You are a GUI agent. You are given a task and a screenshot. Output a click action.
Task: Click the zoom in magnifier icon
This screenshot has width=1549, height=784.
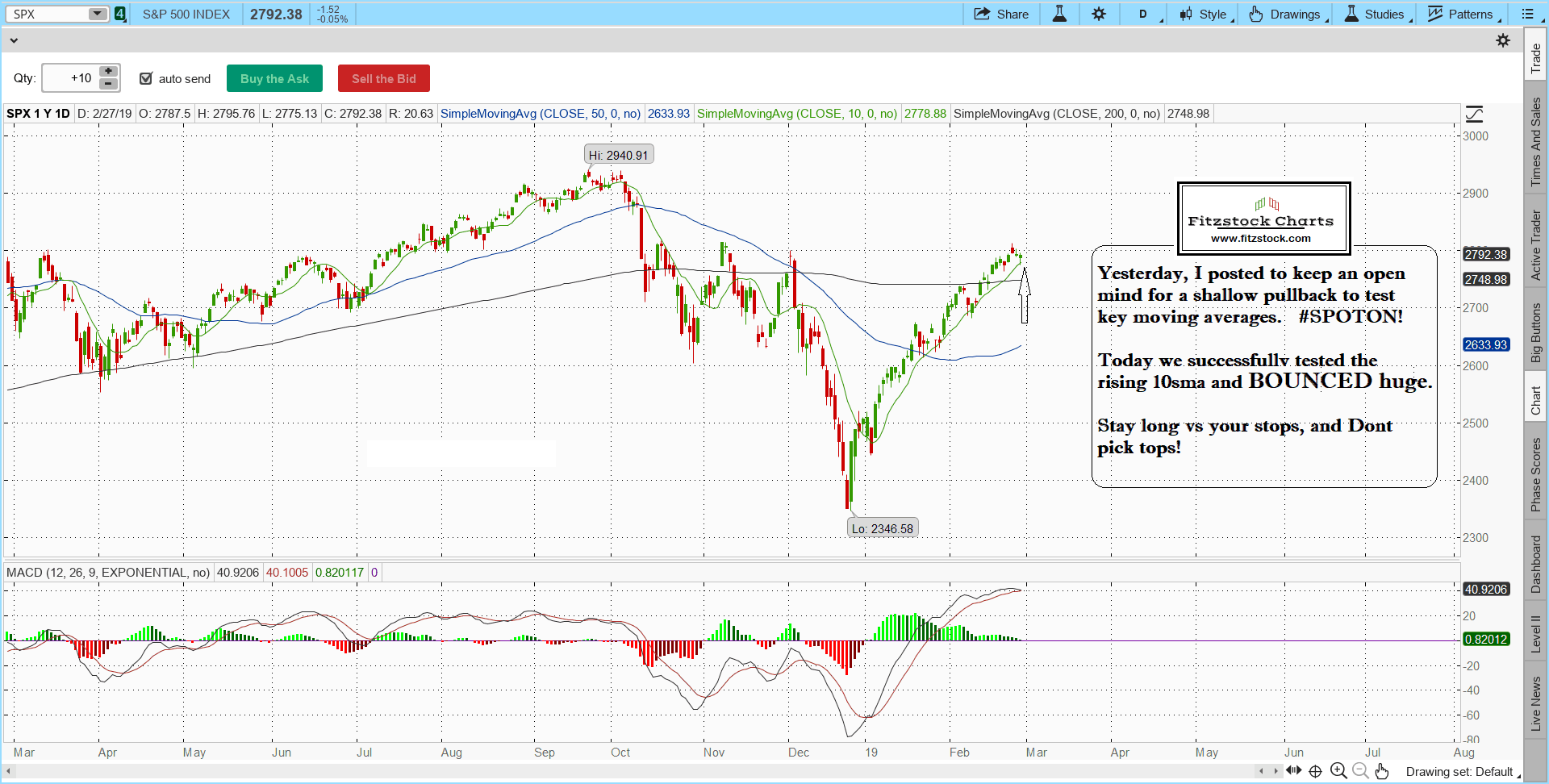1338,771
